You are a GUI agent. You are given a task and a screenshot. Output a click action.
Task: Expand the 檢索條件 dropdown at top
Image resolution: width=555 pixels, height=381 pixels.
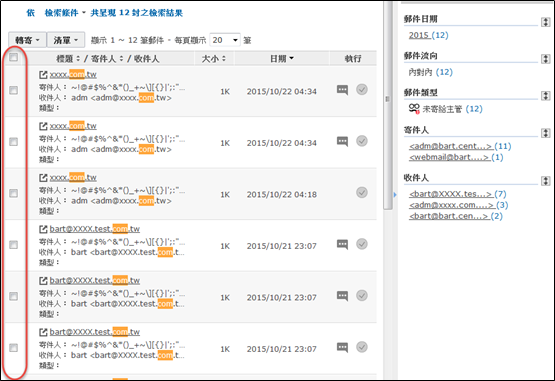65,13
